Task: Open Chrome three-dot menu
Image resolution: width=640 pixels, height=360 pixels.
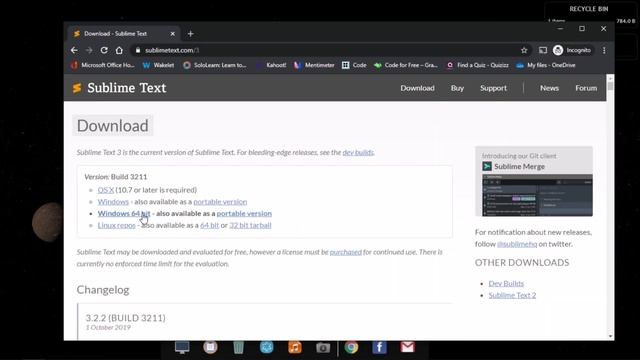Action: tap(604, 50)
